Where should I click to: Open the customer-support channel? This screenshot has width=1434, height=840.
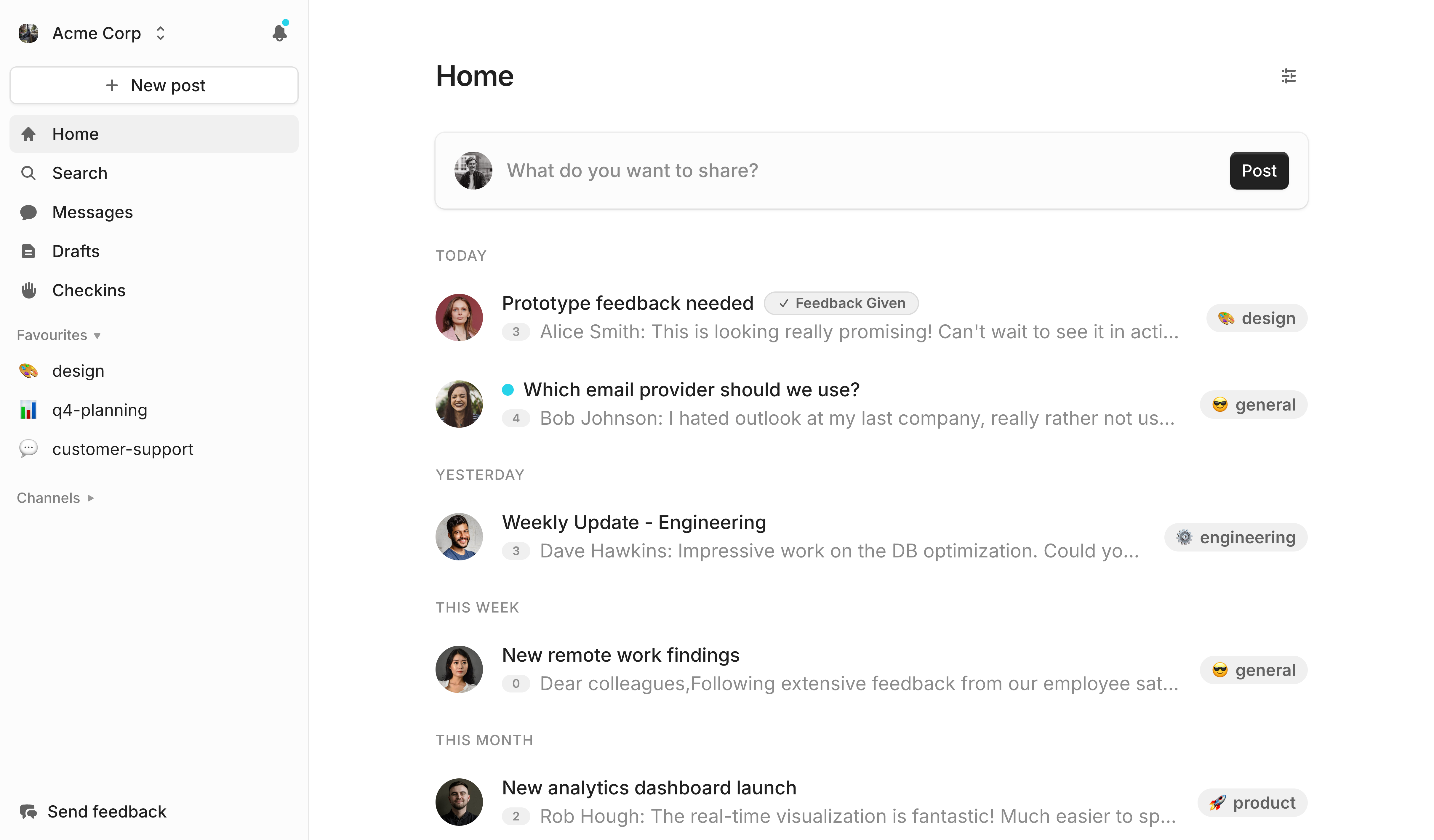coord(123,449)
